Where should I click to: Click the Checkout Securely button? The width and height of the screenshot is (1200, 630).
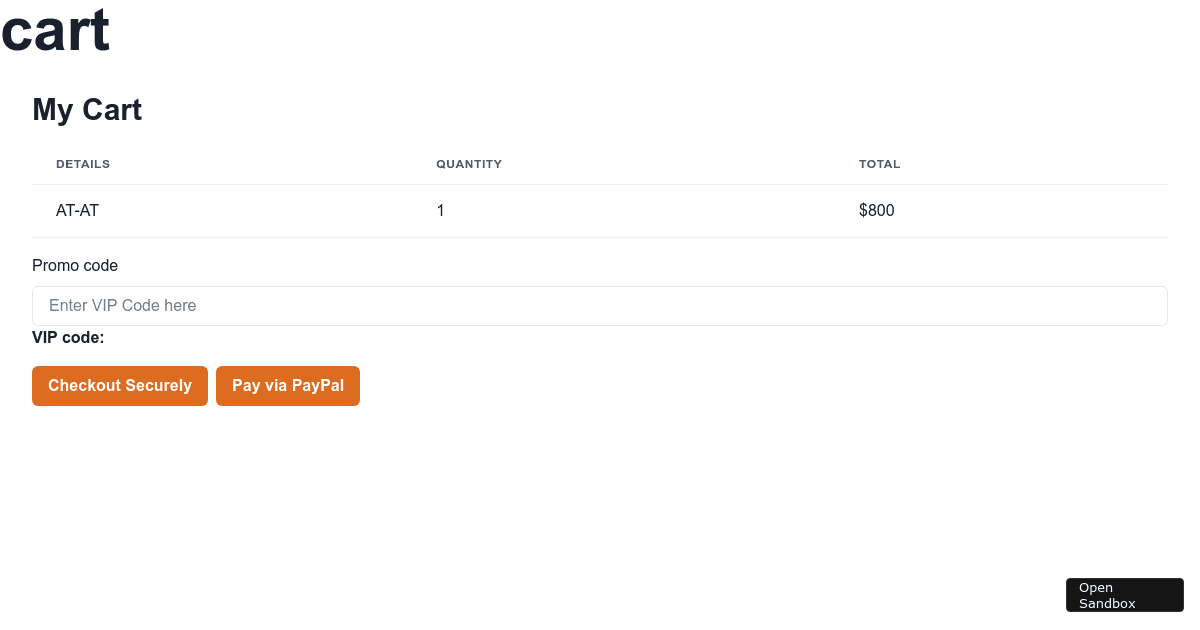(x=120, y=386)
